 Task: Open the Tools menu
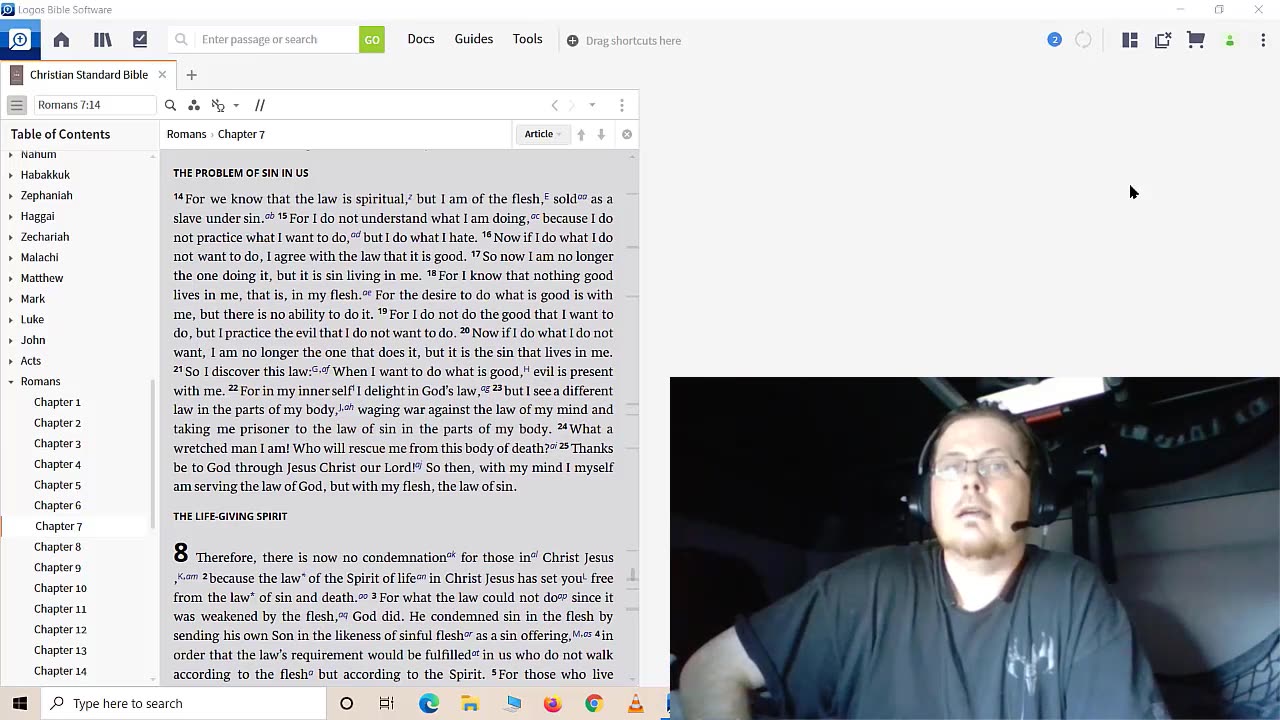coord(527,39)
